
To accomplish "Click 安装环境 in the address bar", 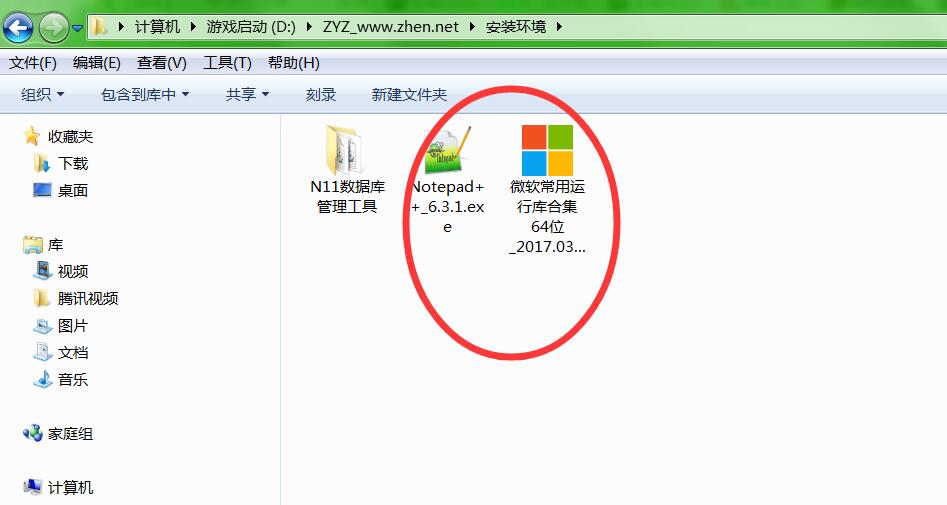I will point(516,27).
